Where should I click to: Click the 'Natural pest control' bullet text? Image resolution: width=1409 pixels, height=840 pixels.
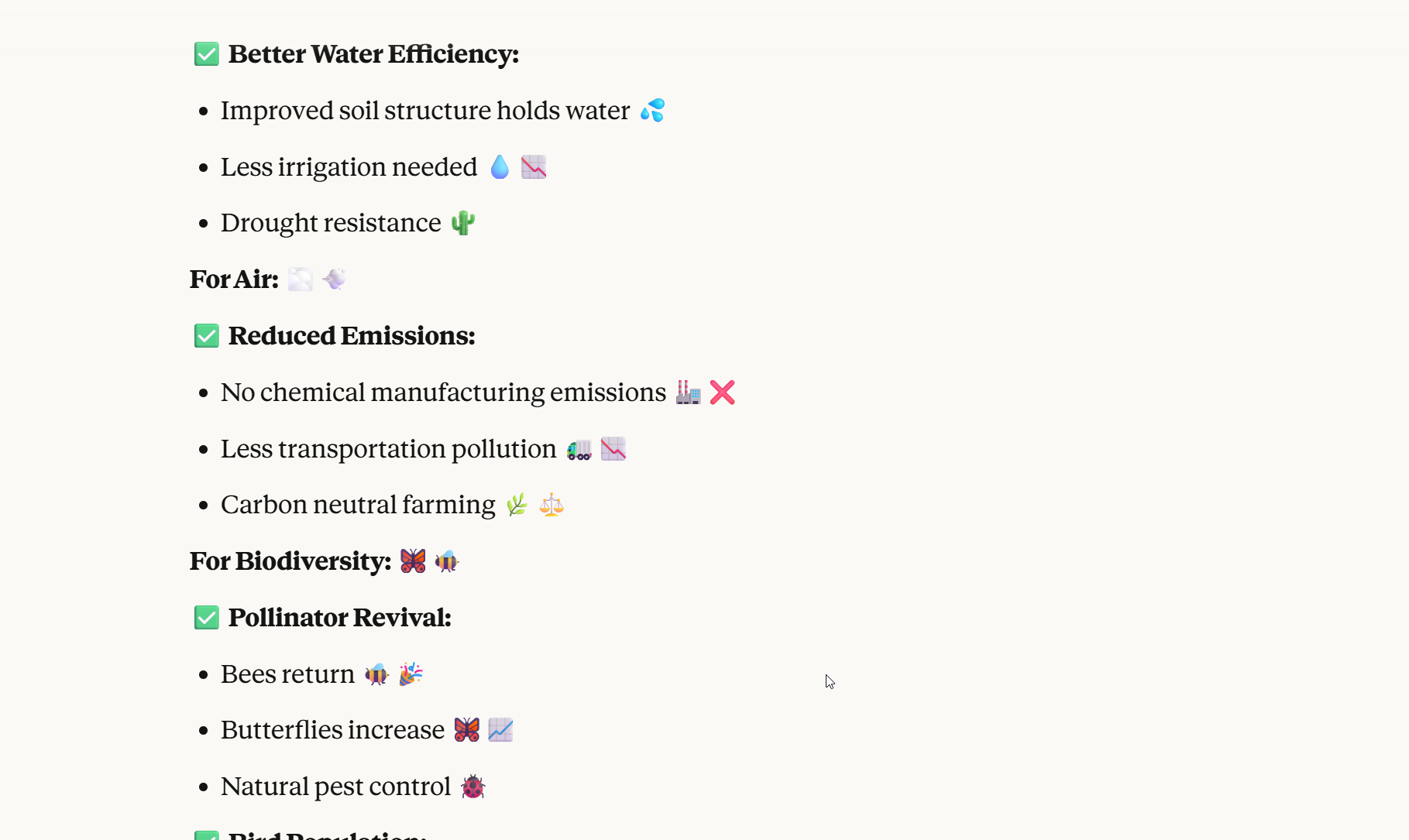(x=335, y=787)
